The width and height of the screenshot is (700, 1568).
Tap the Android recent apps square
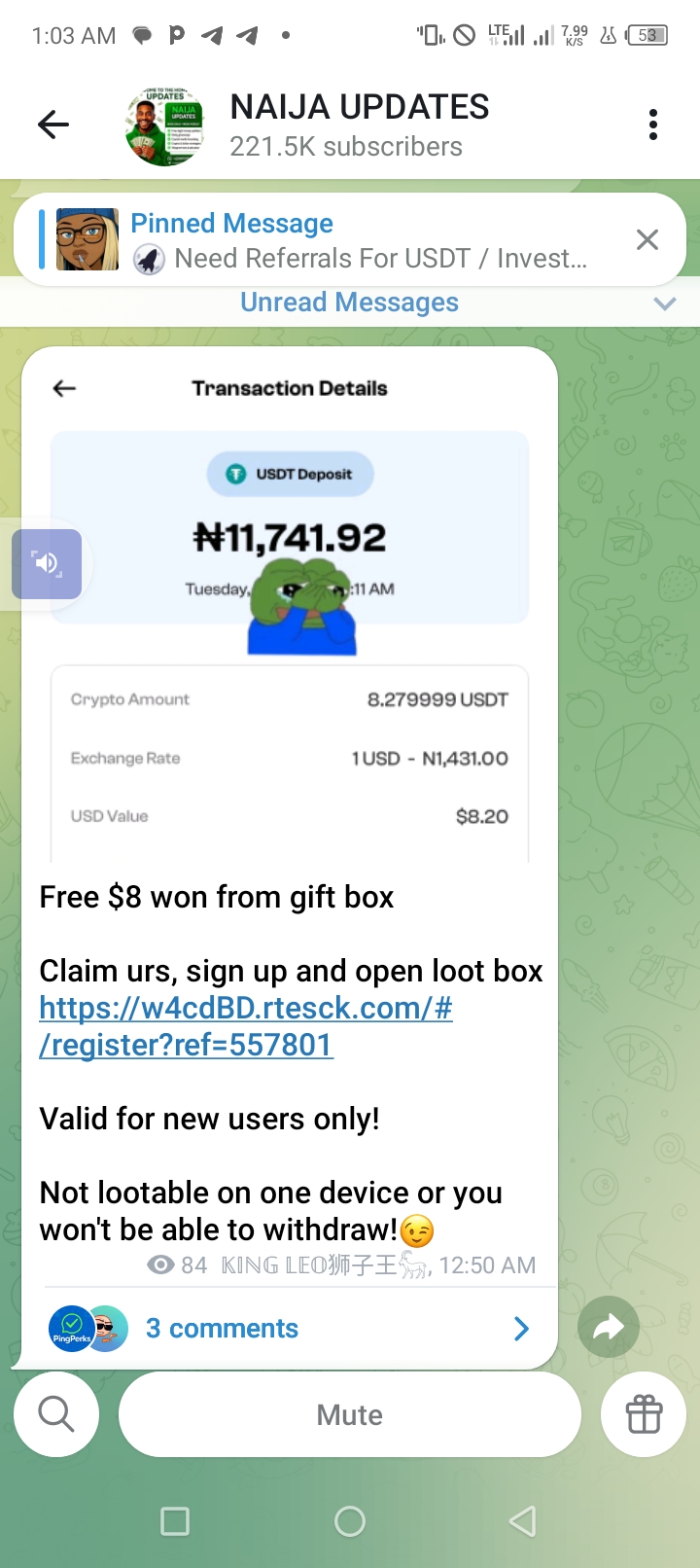(175, 1521)
